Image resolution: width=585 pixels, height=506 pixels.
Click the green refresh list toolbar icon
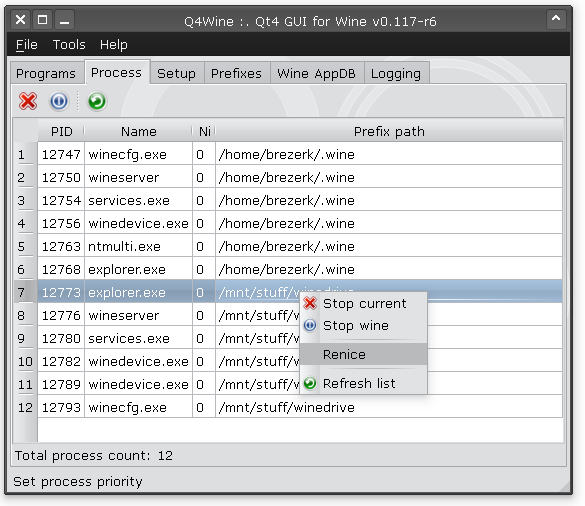[97, 101]
